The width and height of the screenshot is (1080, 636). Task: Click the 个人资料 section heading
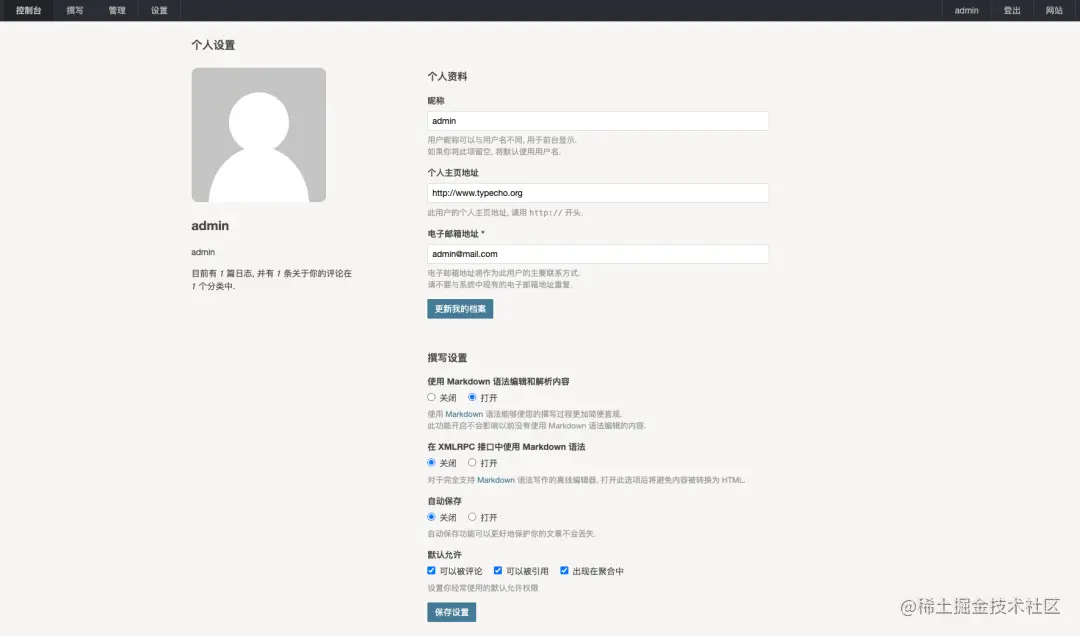click(447, 76)
